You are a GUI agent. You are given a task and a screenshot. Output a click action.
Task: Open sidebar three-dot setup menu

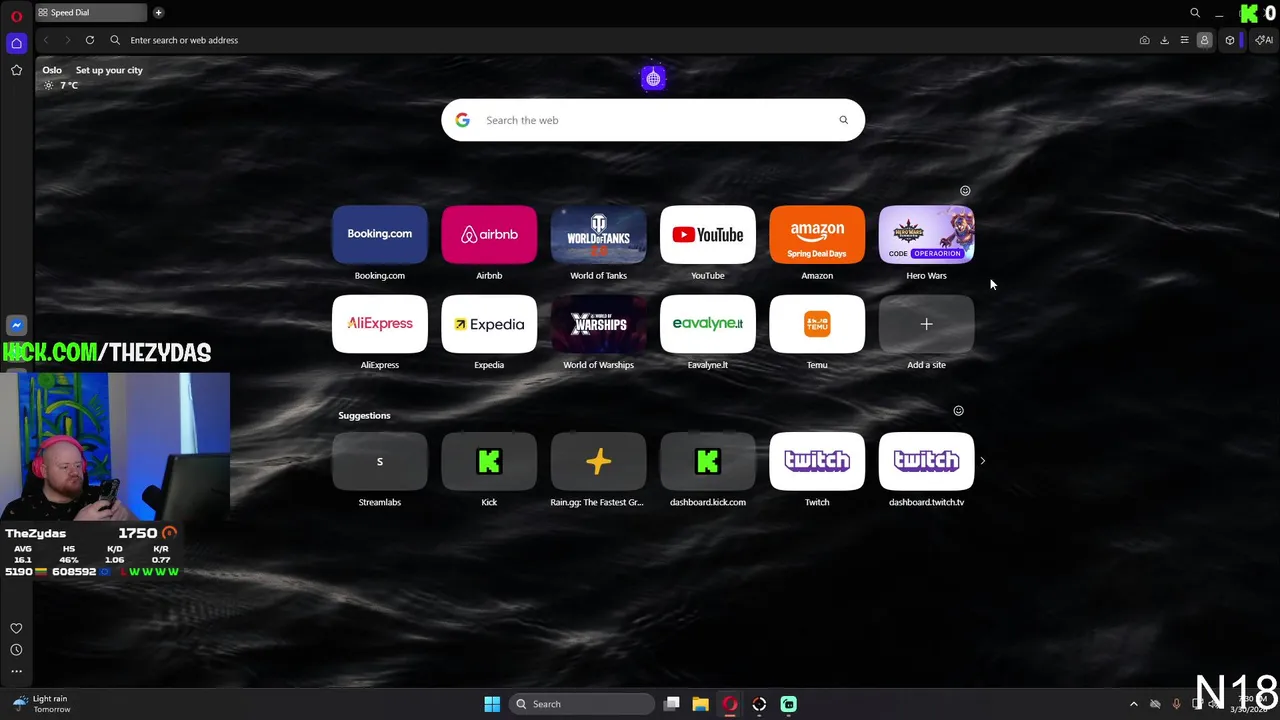click(16, 671)
